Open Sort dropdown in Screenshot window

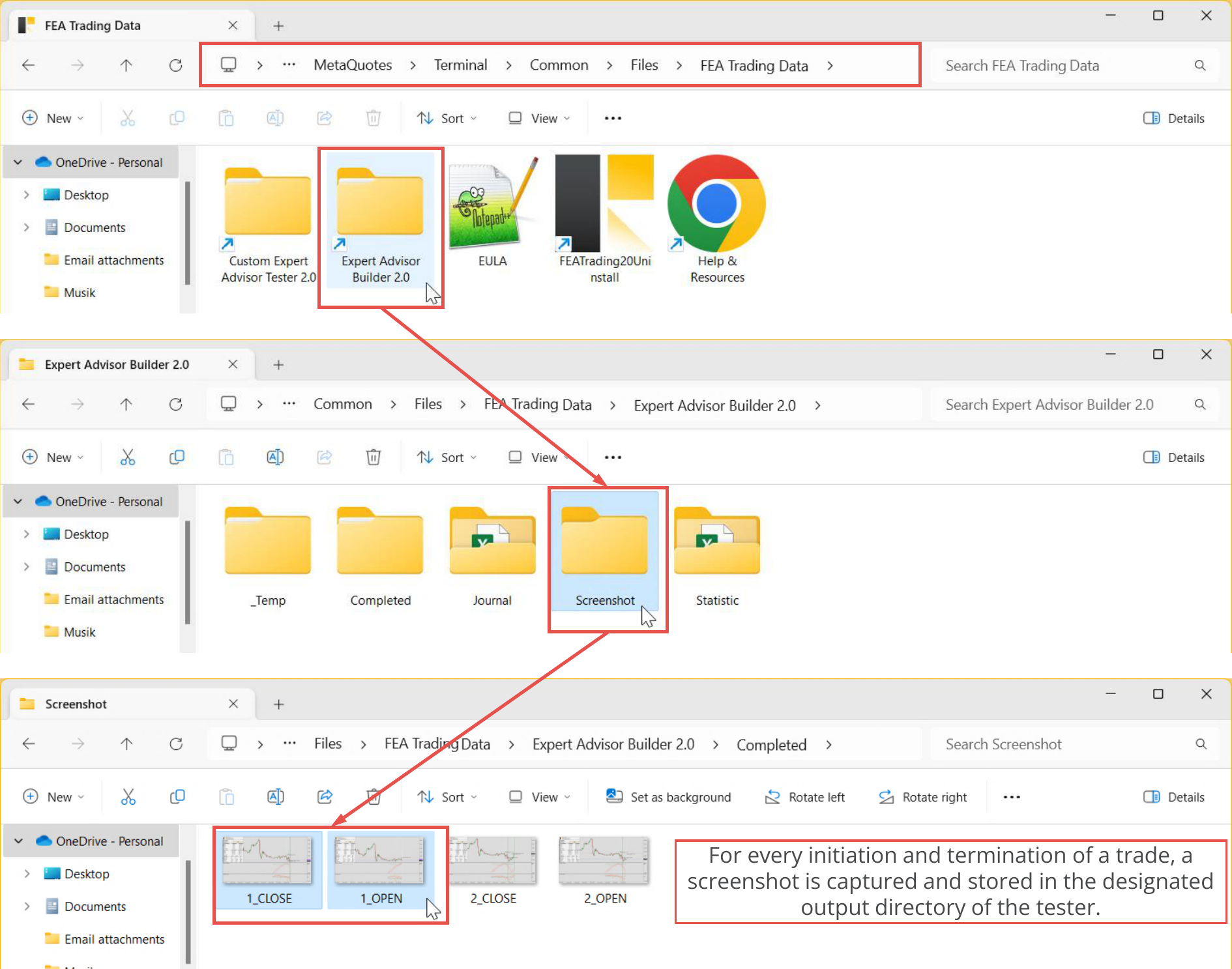click(x=448, y=797)
